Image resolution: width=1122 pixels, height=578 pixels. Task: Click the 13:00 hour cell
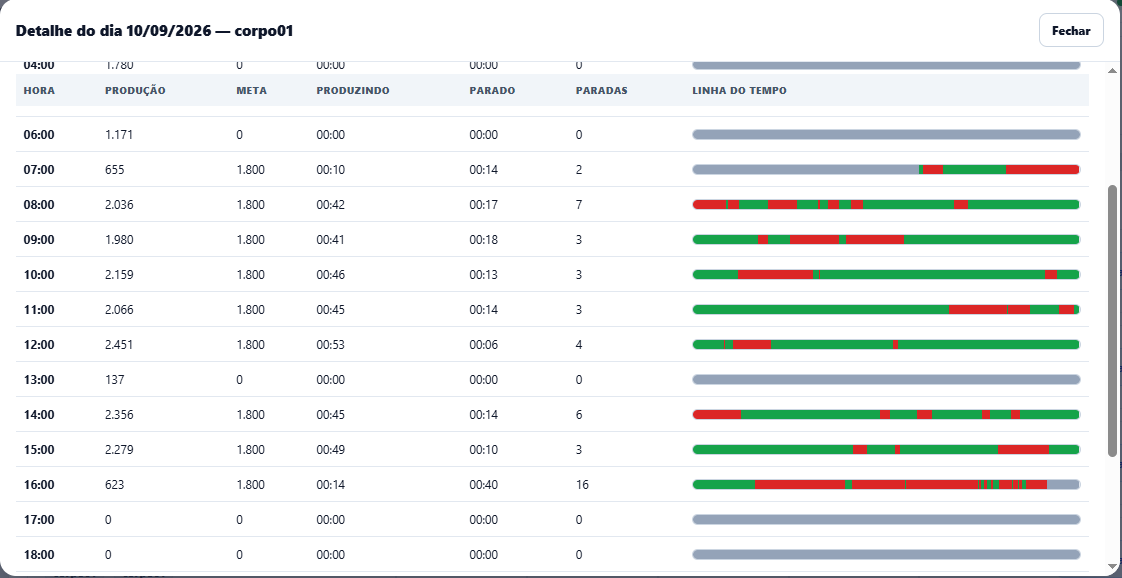click(39, 380)
